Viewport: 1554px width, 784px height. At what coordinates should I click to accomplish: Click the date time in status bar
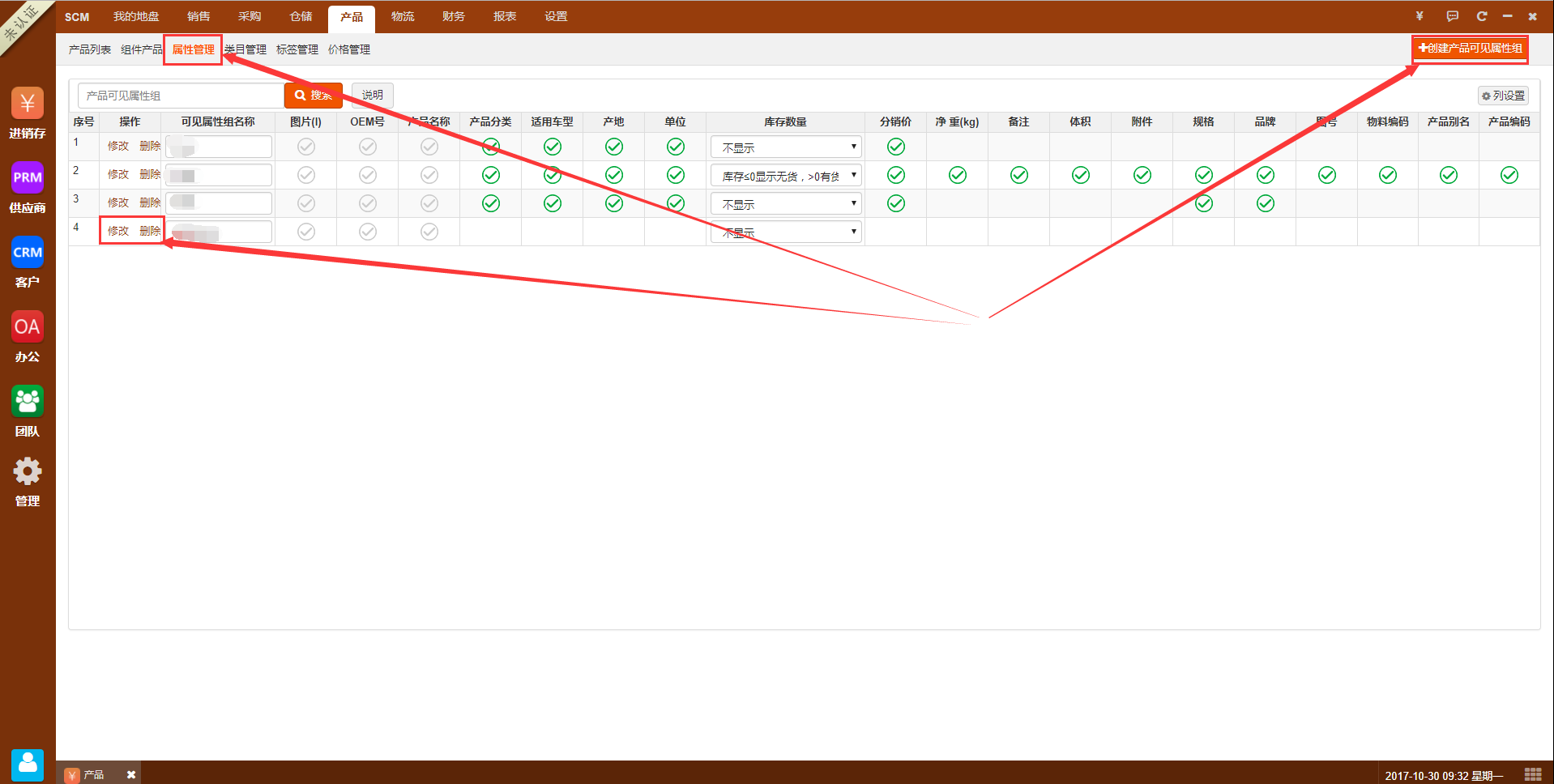point(1444,776)
